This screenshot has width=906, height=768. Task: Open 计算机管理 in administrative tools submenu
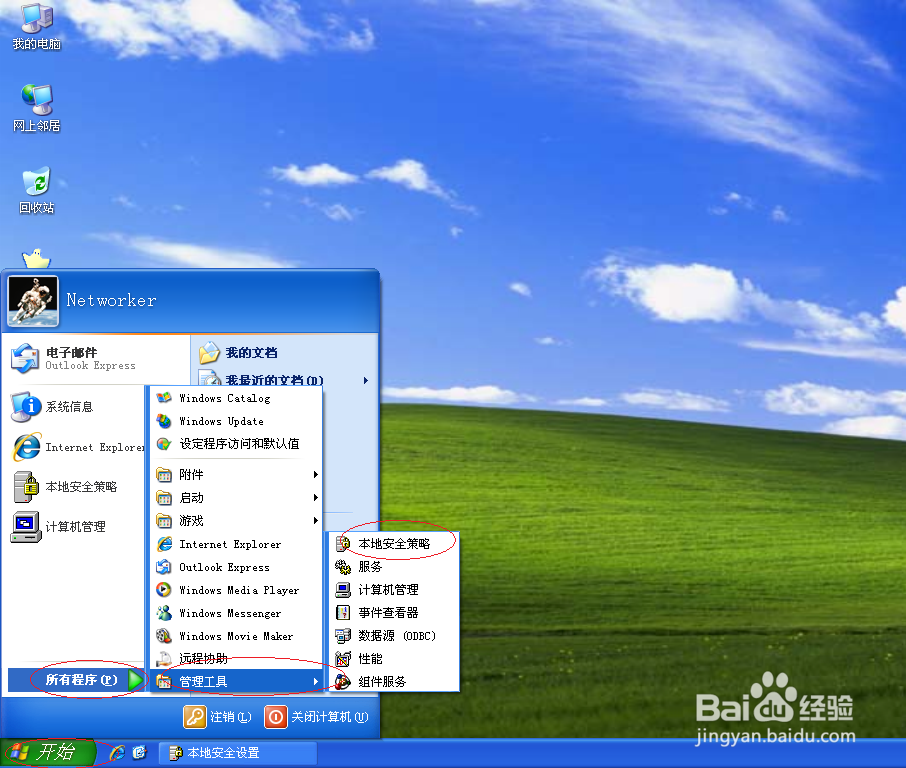tap(393, 590)
